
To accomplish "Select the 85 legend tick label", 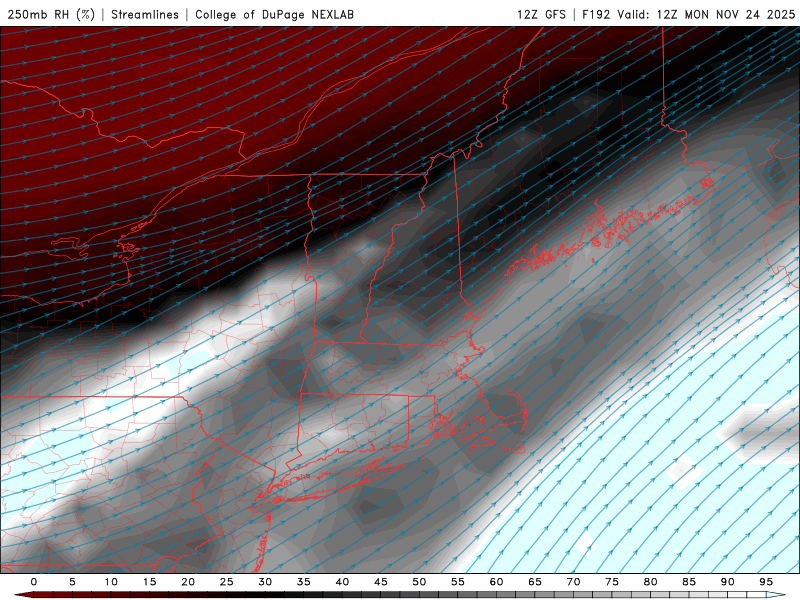I will click(689, 582).
